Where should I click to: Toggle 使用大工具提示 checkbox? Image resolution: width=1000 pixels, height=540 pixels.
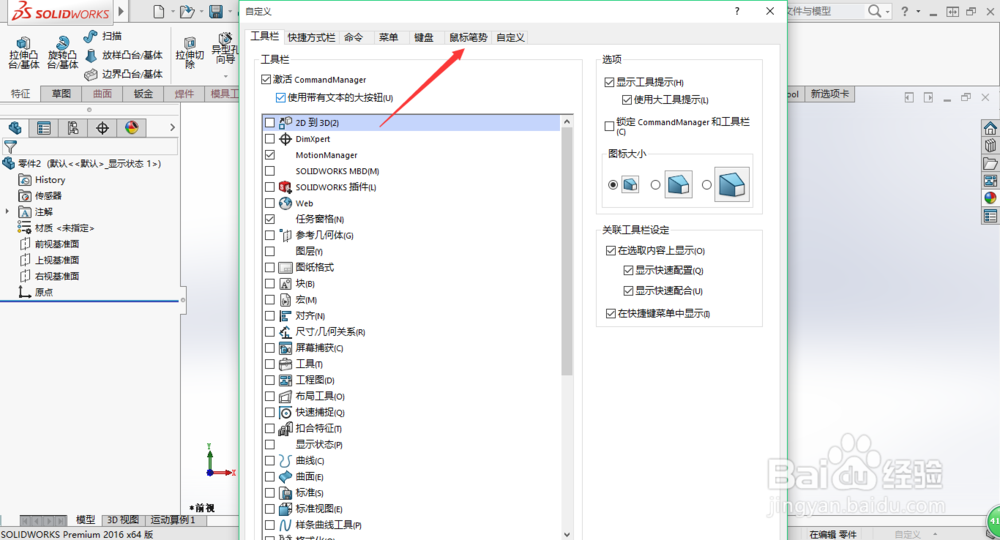(x=627, y=99)
